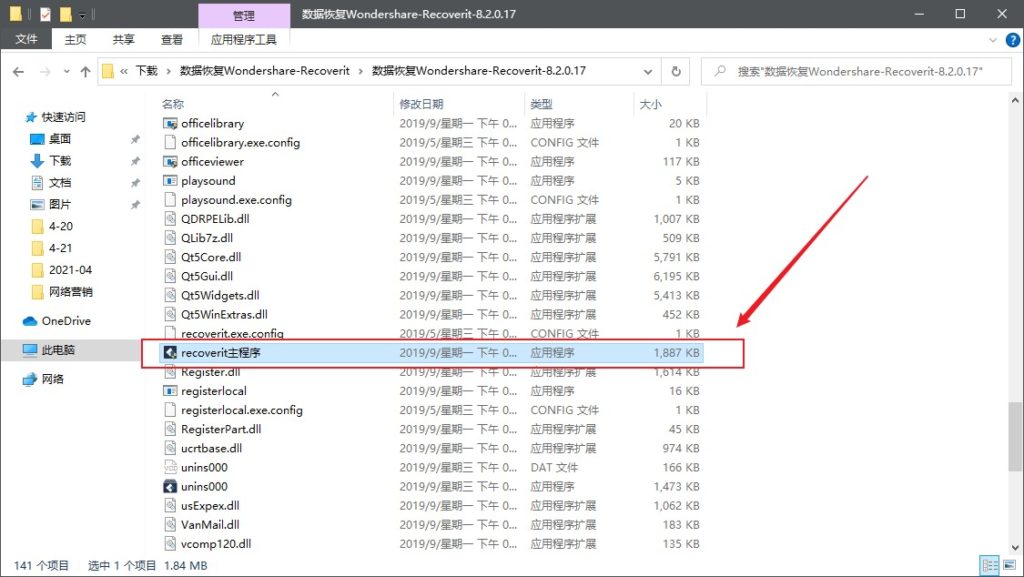Click the vertical scrollbar thumb
The width and height of the screenshot is (1024, 577).
pyautogui.click(x=1015, y=436)
